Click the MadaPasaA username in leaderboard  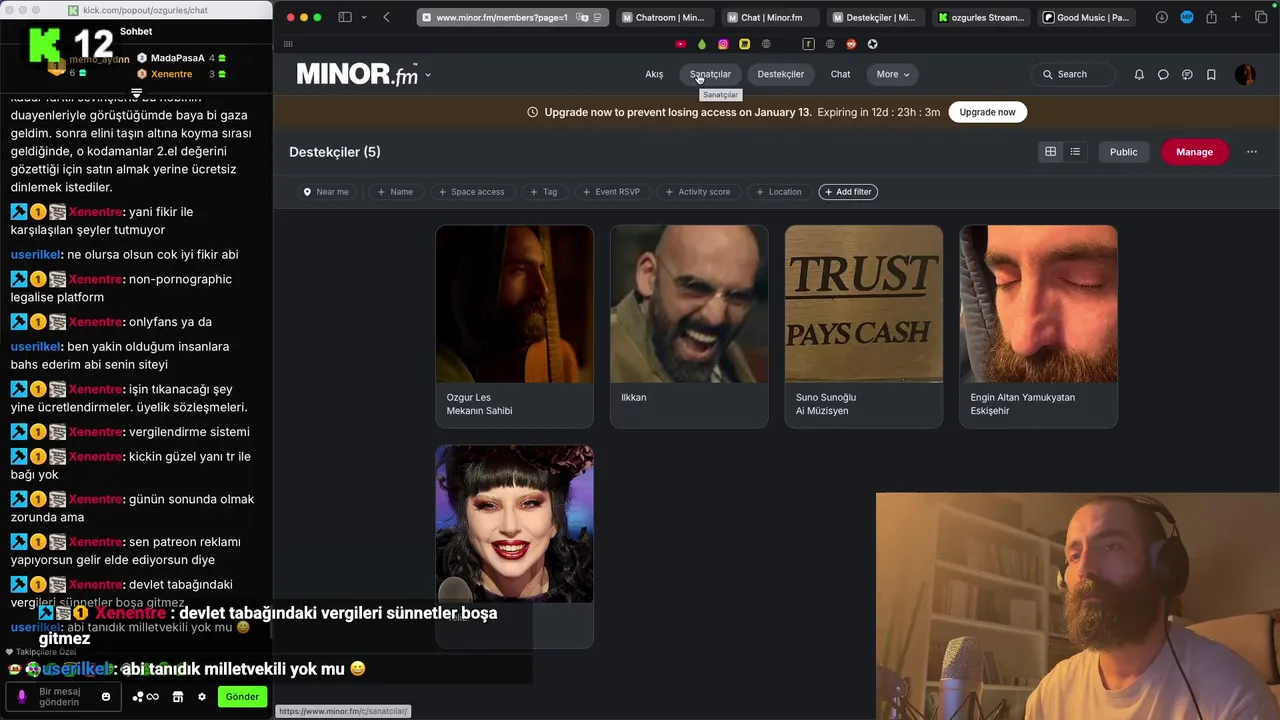coord(177,58)
